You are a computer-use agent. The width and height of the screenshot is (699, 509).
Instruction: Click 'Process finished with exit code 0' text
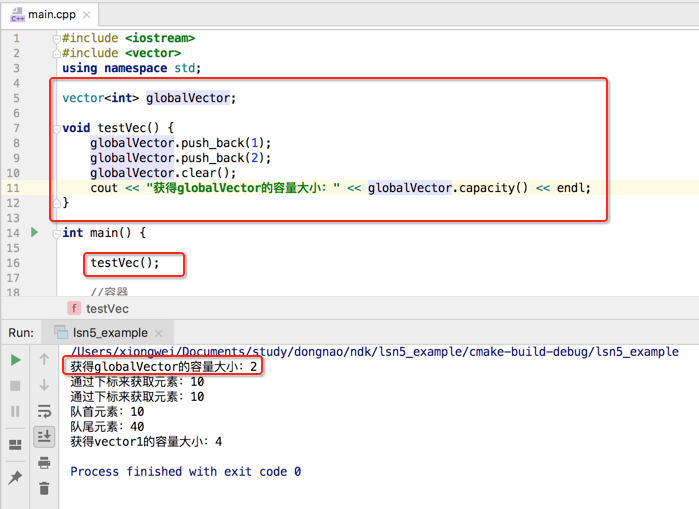tap(185, 472)
